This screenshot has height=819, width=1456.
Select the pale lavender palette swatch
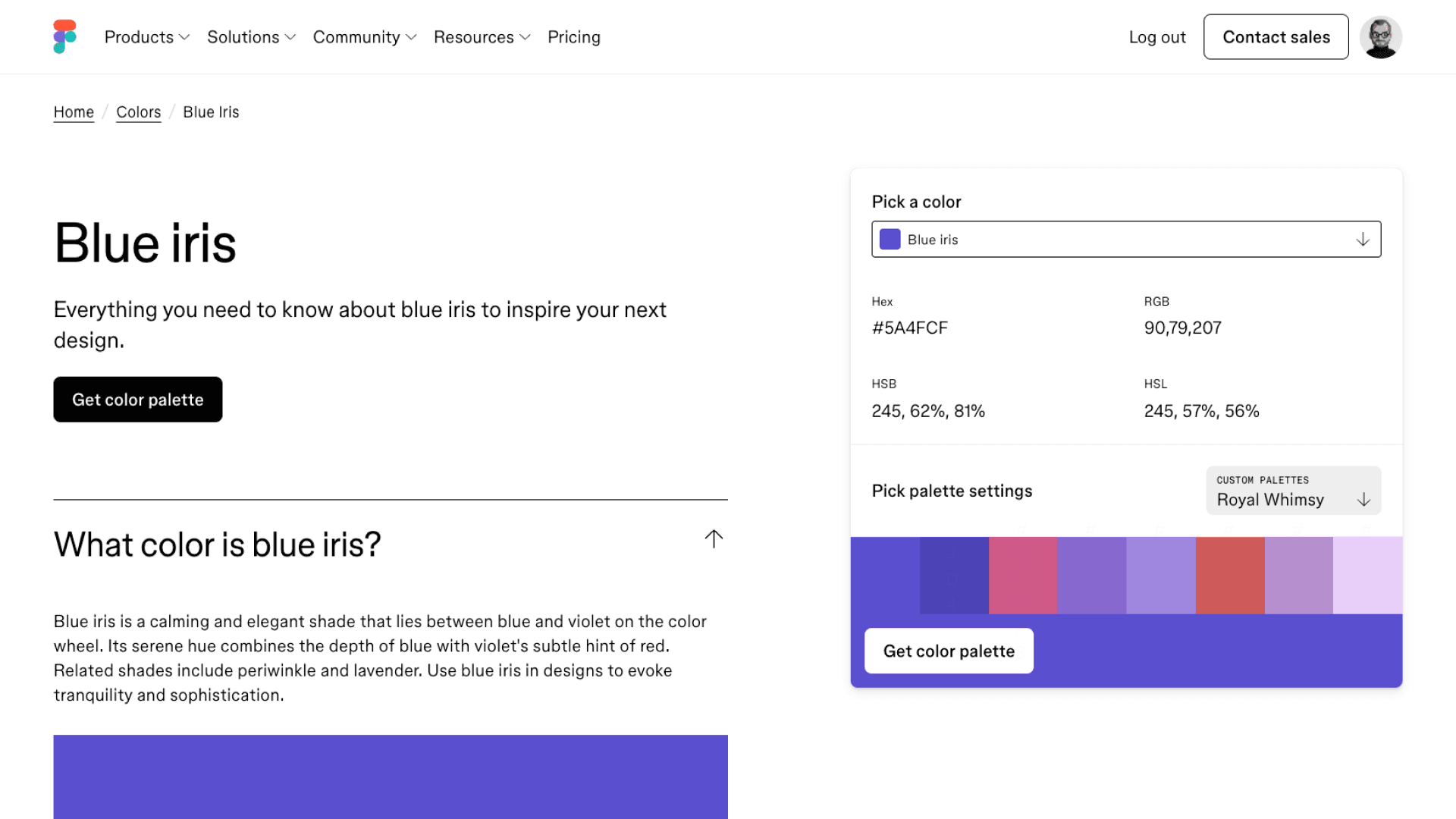[x=1368, y=576]
